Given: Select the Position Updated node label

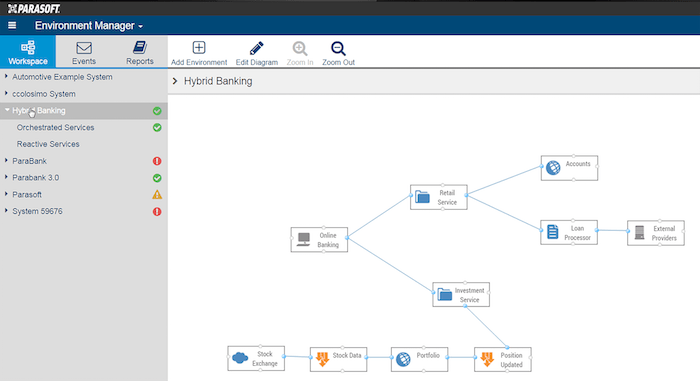Looking at the screenshot, I should [x=511, y=360].
